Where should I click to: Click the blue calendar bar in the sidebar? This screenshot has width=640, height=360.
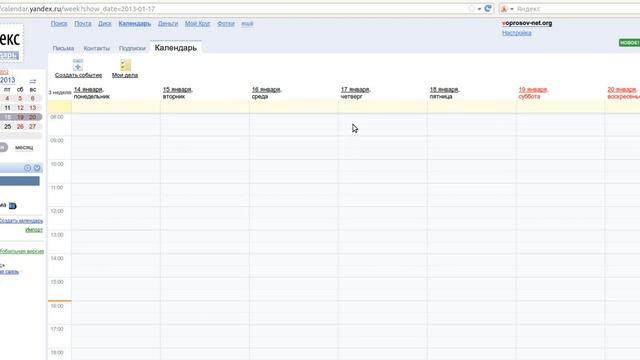(x=20, y=181)
